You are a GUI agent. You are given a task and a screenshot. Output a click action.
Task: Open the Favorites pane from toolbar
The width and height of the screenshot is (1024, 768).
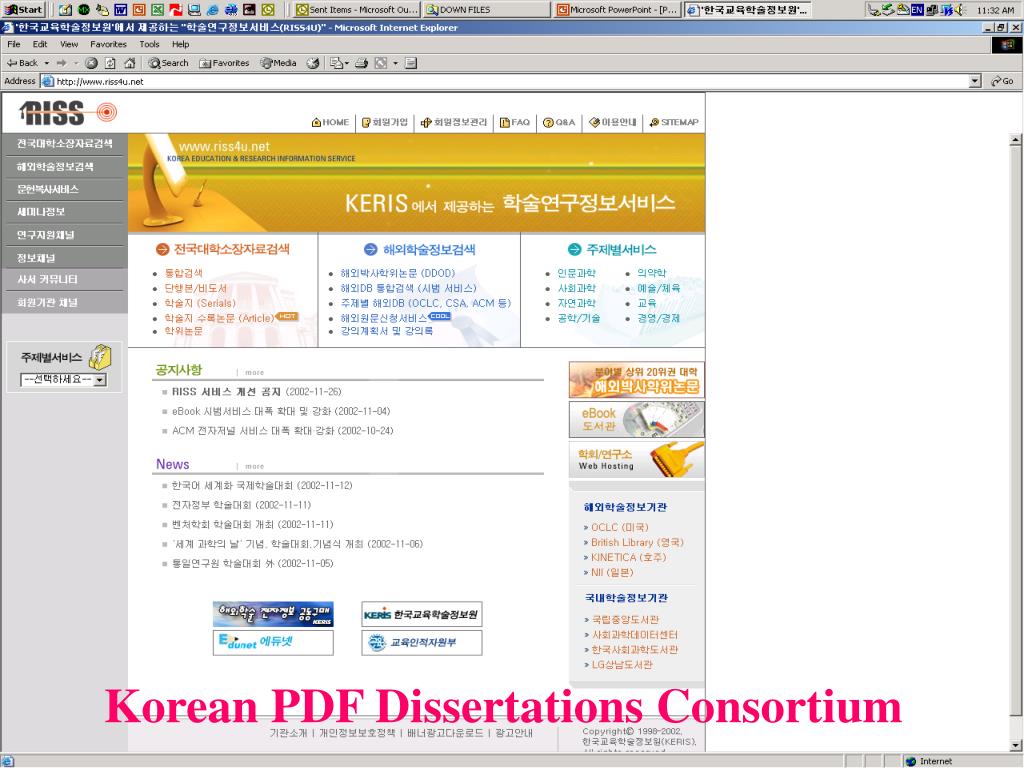point(224,63)
